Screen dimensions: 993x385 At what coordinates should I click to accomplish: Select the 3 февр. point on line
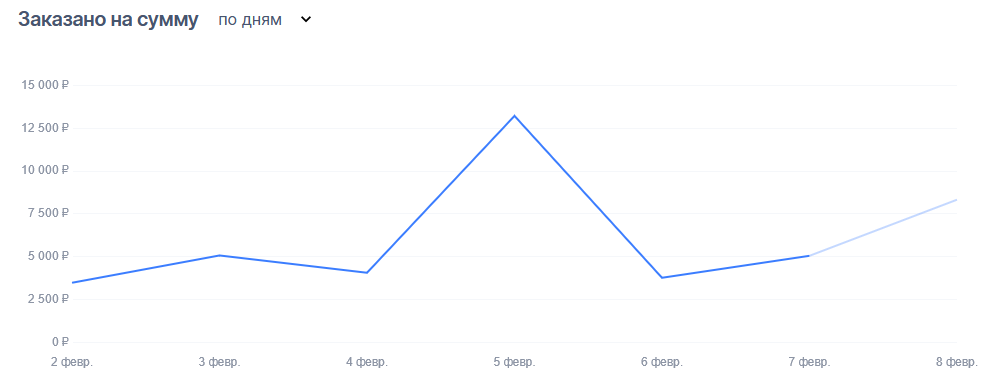(x=219, y=255)
